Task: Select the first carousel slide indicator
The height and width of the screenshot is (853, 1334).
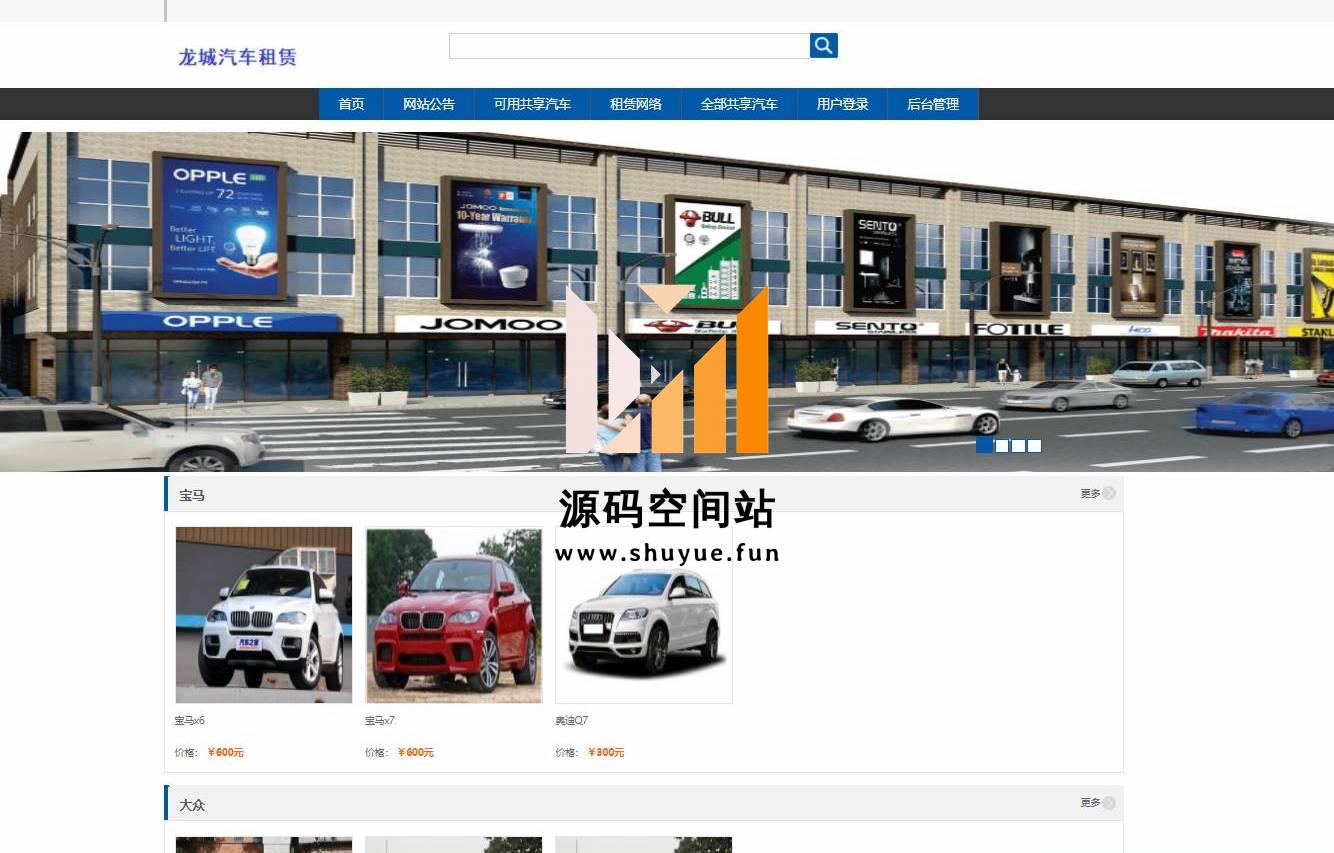Action: click(x=984, y=446)
